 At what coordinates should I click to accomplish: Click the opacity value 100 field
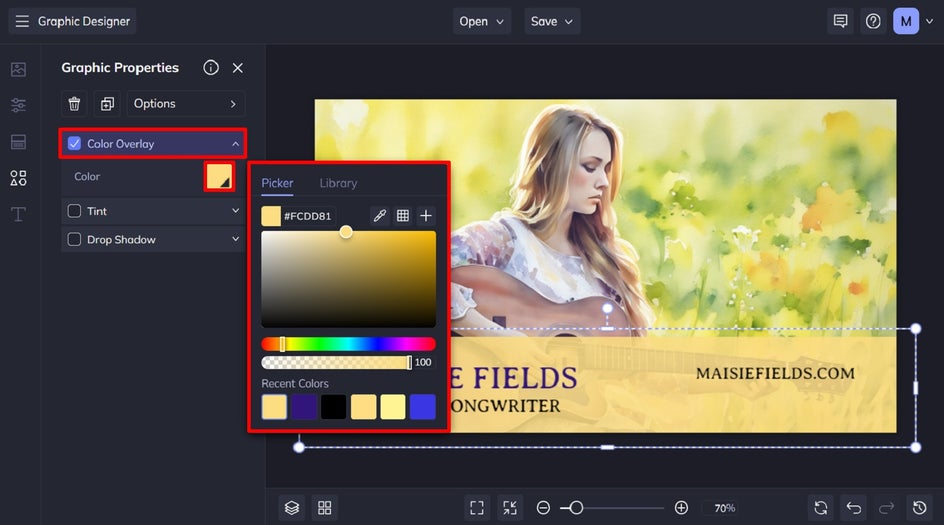click(423, 362)
